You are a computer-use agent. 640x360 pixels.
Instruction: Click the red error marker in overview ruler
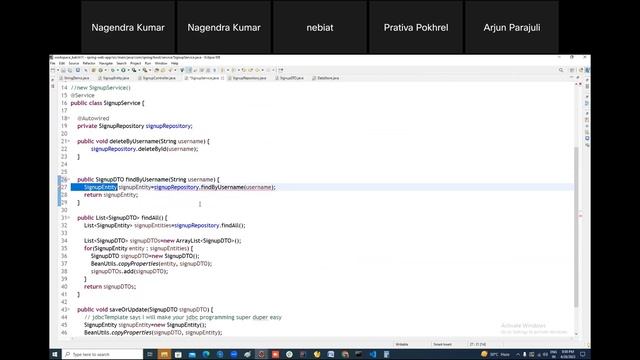(580, 216)
